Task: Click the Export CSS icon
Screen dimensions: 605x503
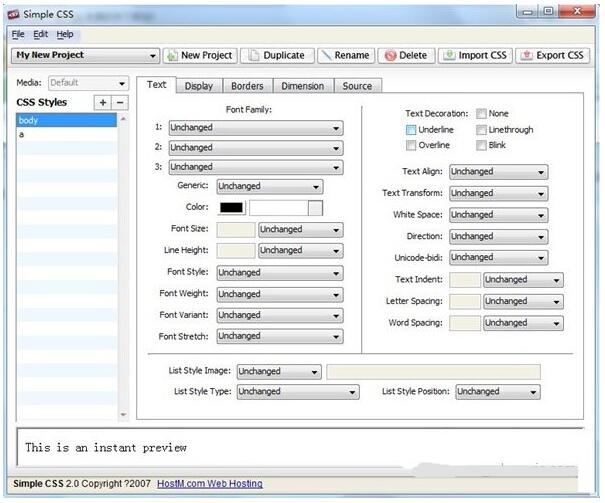Action: (x=527, y=55)
